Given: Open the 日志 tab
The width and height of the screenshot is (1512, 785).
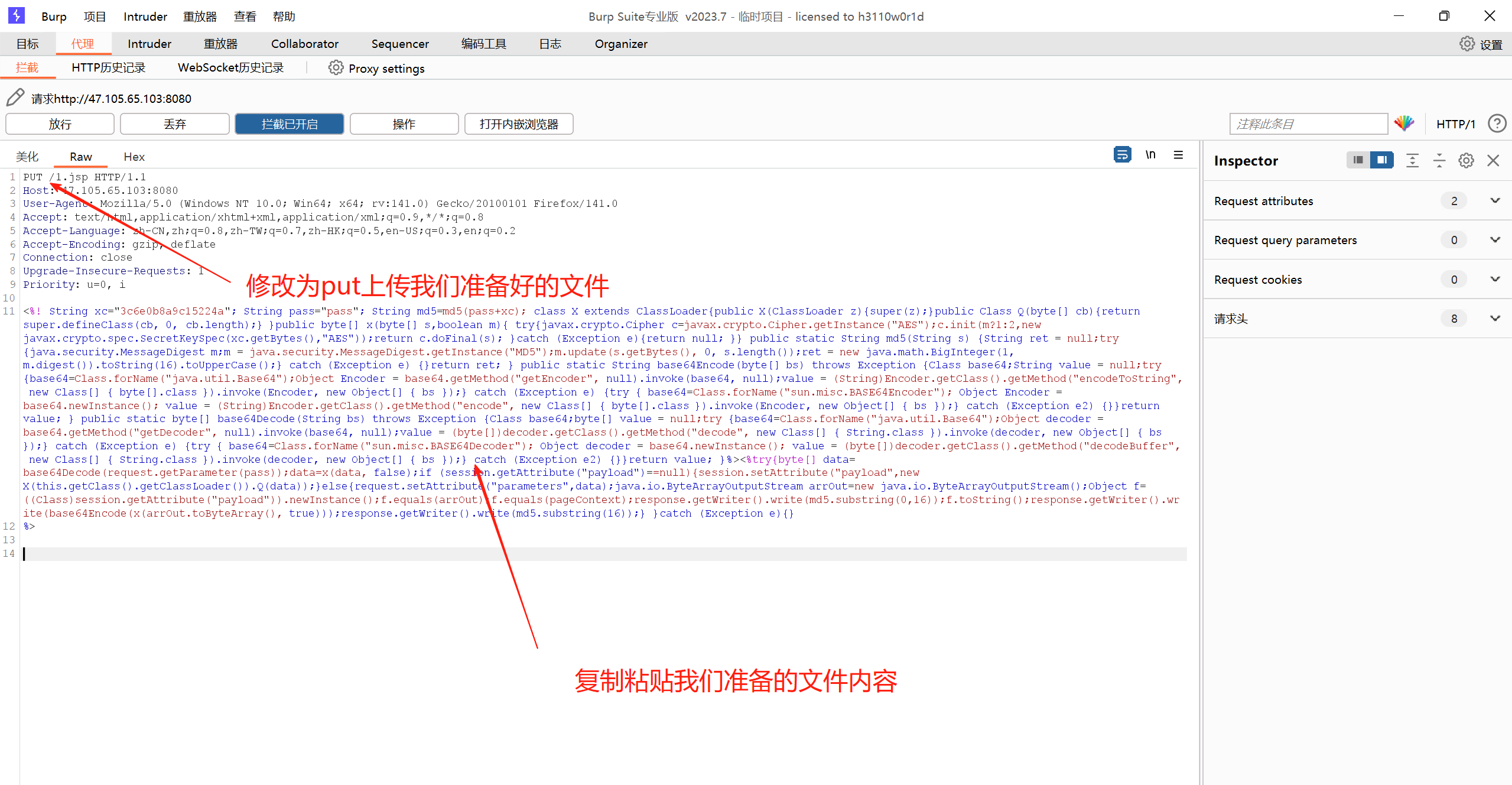Looking at the screenshot, I should (550, 44).
